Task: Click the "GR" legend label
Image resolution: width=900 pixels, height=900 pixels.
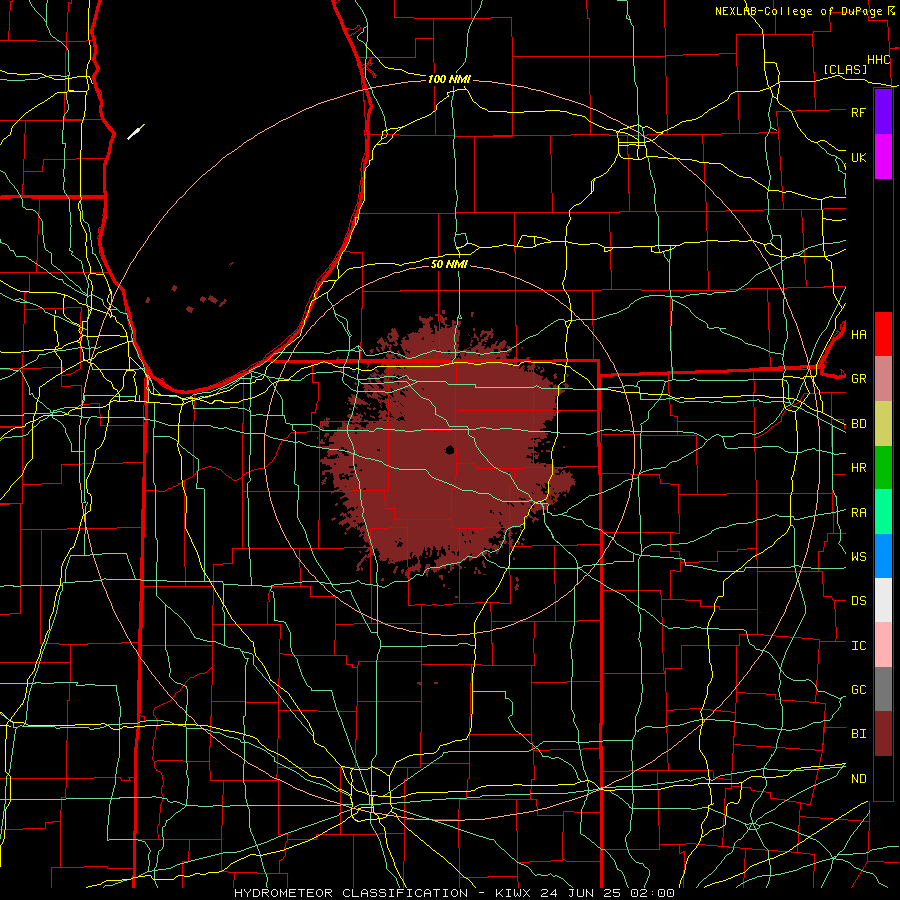Action: (858, 379)
